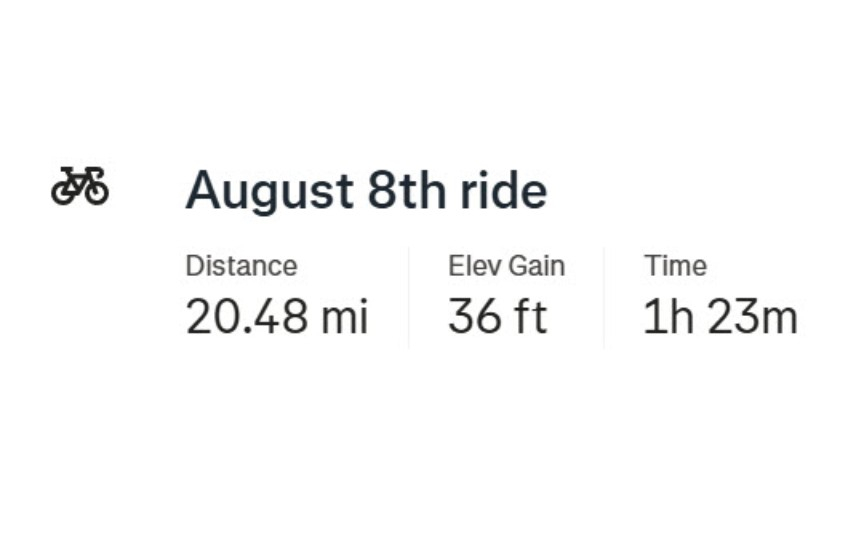This screenshot has width=864, height=540.
Task: Click the 20.48 distance number
Action: tap(247, 316)
